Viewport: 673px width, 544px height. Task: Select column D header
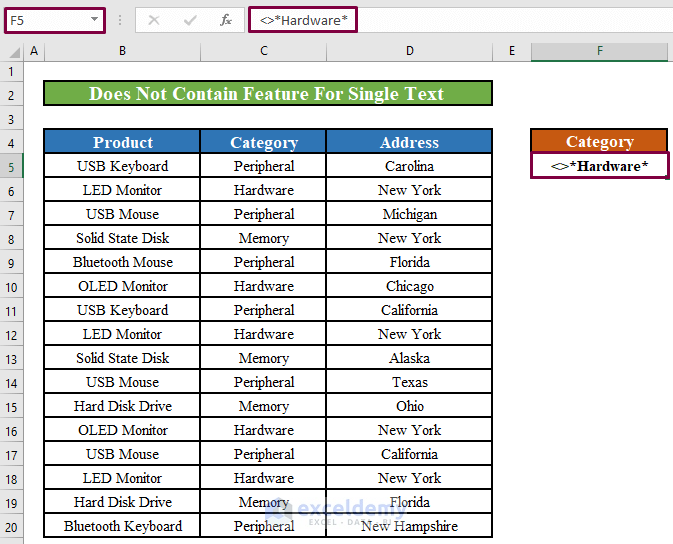[x=409, y=51]
